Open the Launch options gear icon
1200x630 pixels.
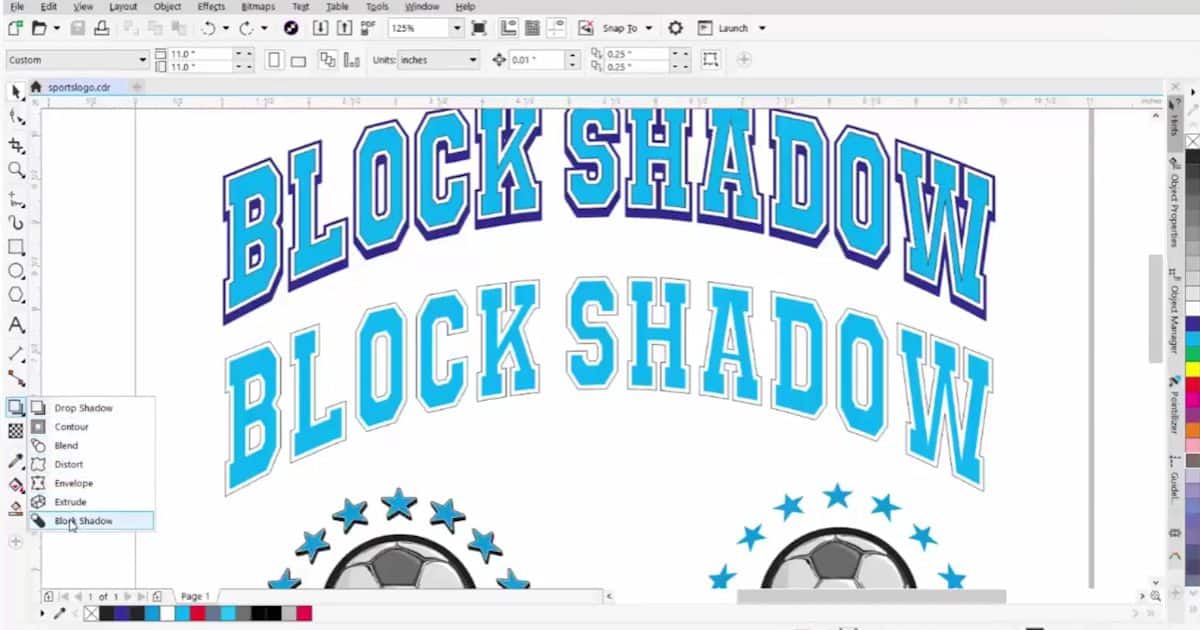point(675,27)
